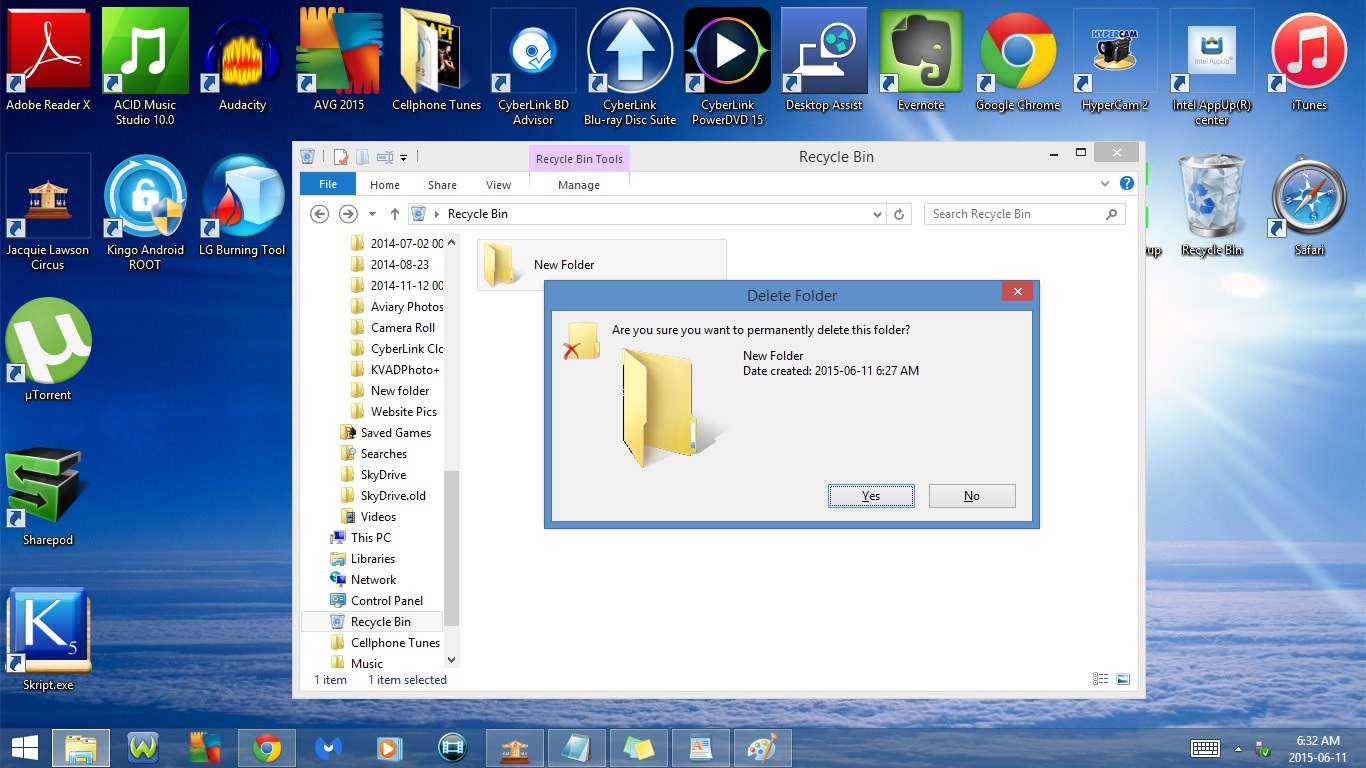Select Sharepod desktop shortcut
The width and height of the screenshot is (1366, 768).
(x=48, y=496)
